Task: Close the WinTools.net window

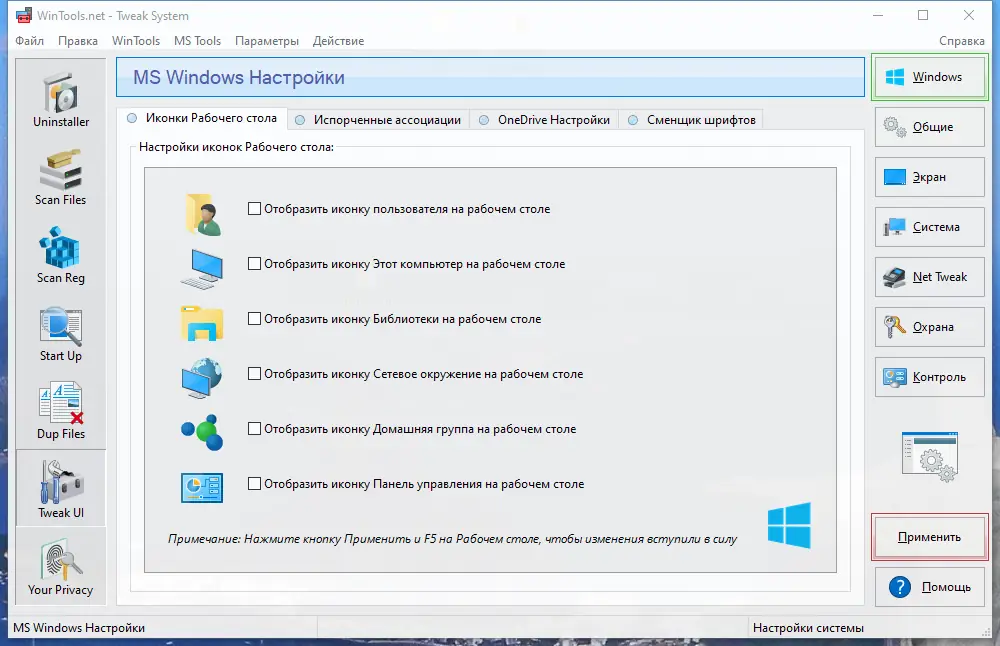Action: click(x=969, y=15)
